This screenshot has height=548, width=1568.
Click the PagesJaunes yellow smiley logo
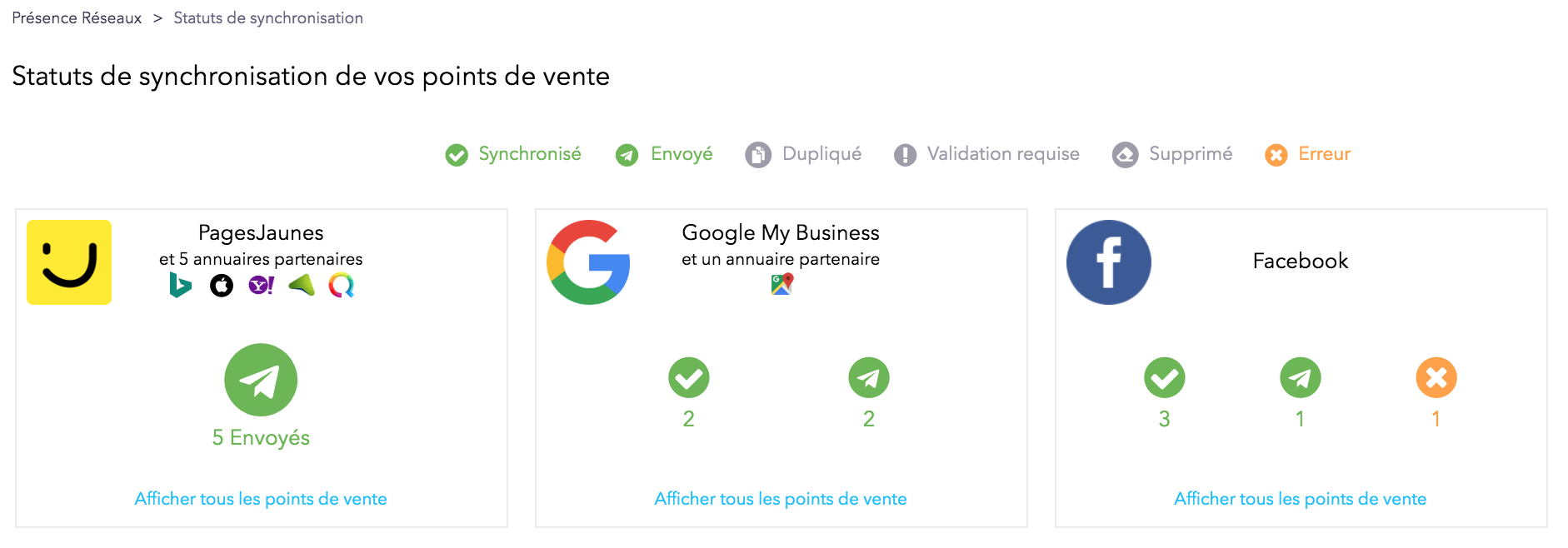pos(69,262)
